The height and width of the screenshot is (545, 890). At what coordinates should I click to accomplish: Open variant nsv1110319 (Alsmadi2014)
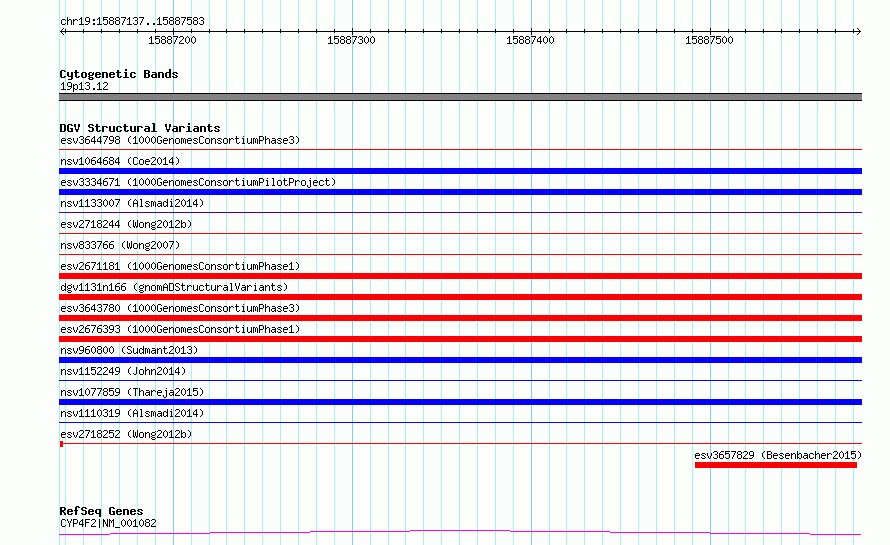pyautogui.click(x=132, y=413)
